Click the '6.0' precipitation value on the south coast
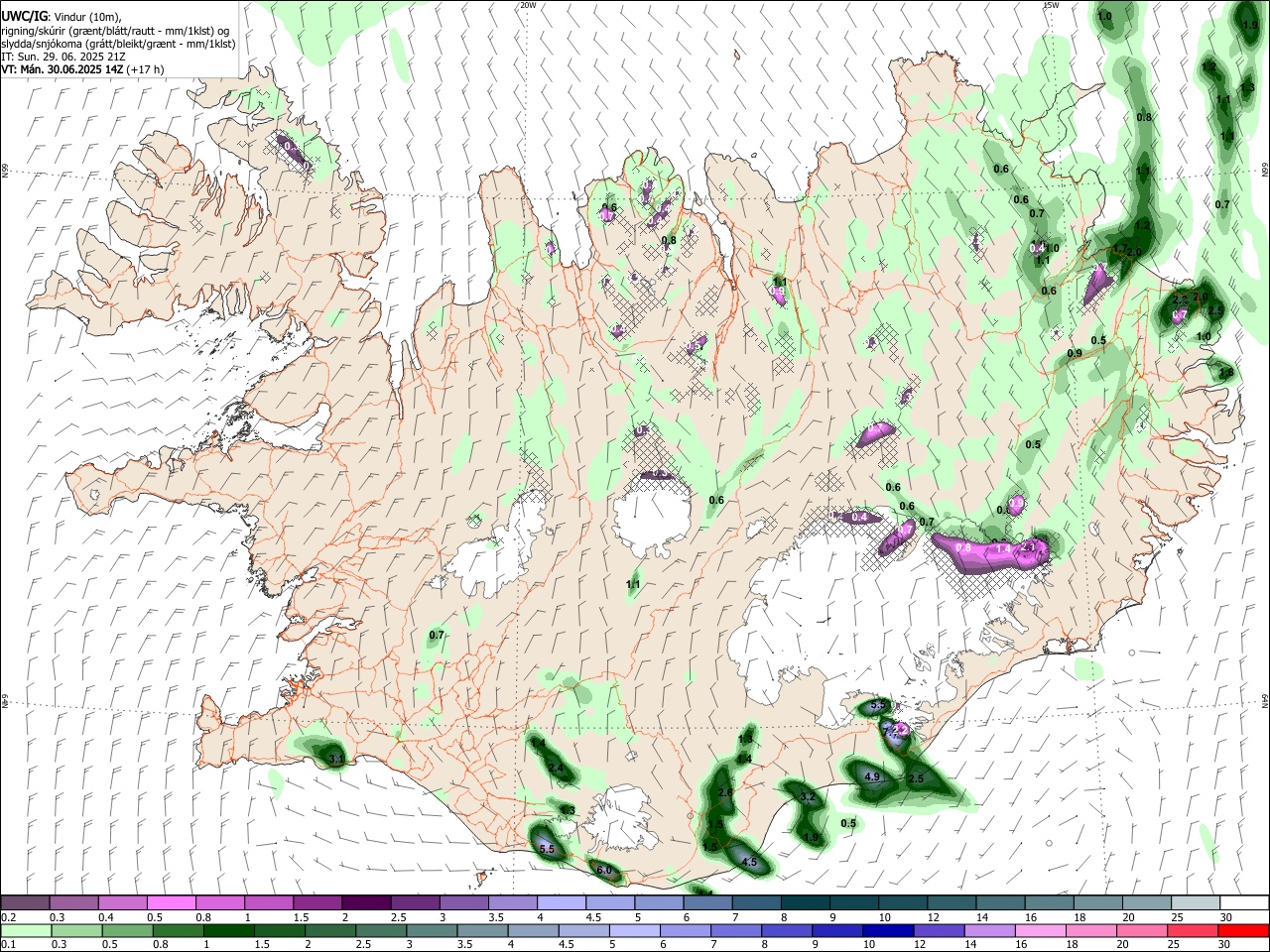The width and height of the screenshot is (1270, 952). pyautogui.click(x=603, y=872)
